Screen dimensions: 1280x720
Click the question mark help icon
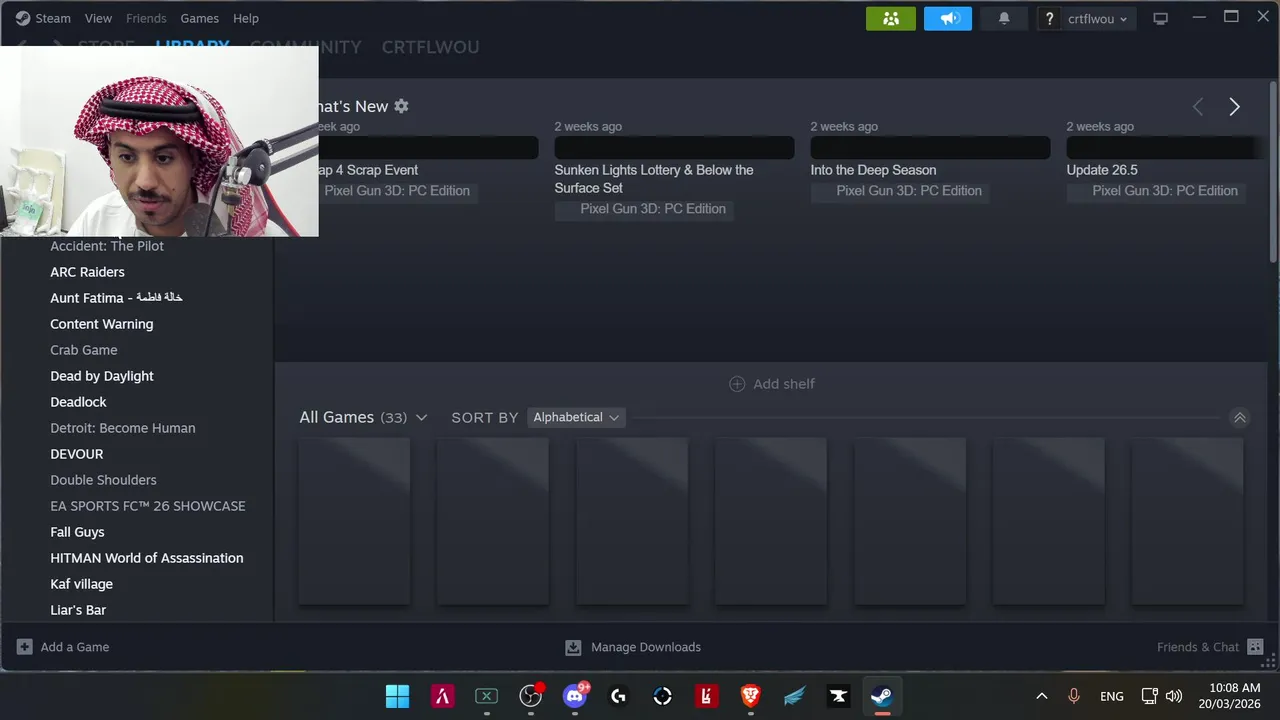pyautogui.click(x=1049, y=19)
